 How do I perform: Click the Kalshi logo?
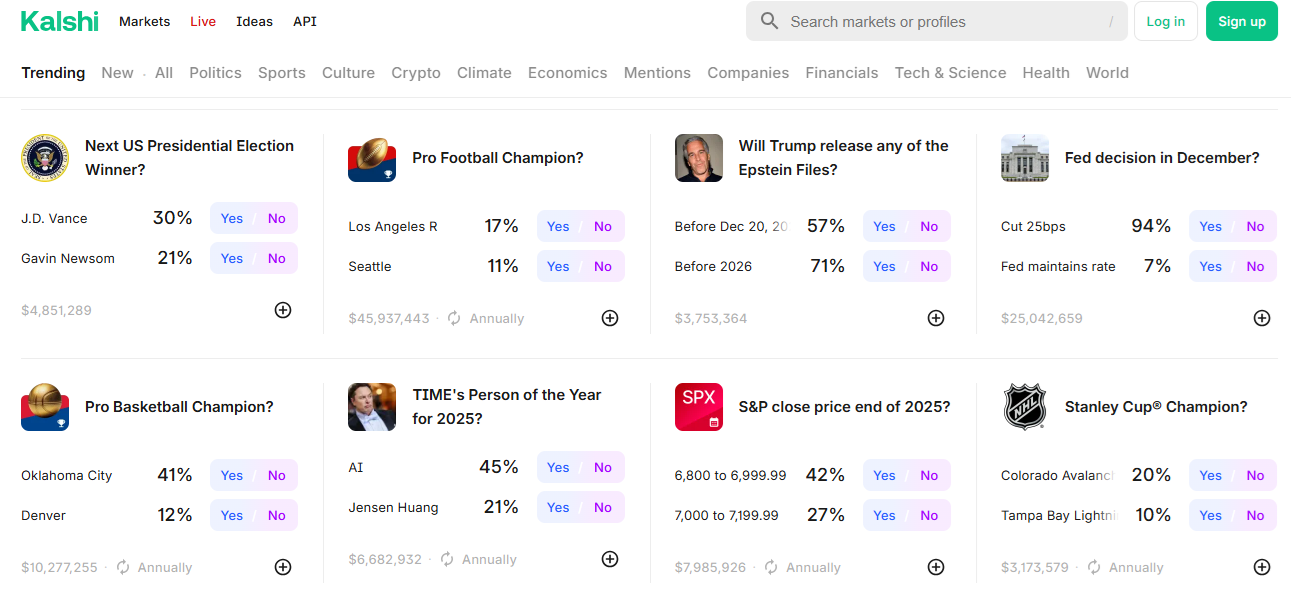60,21
